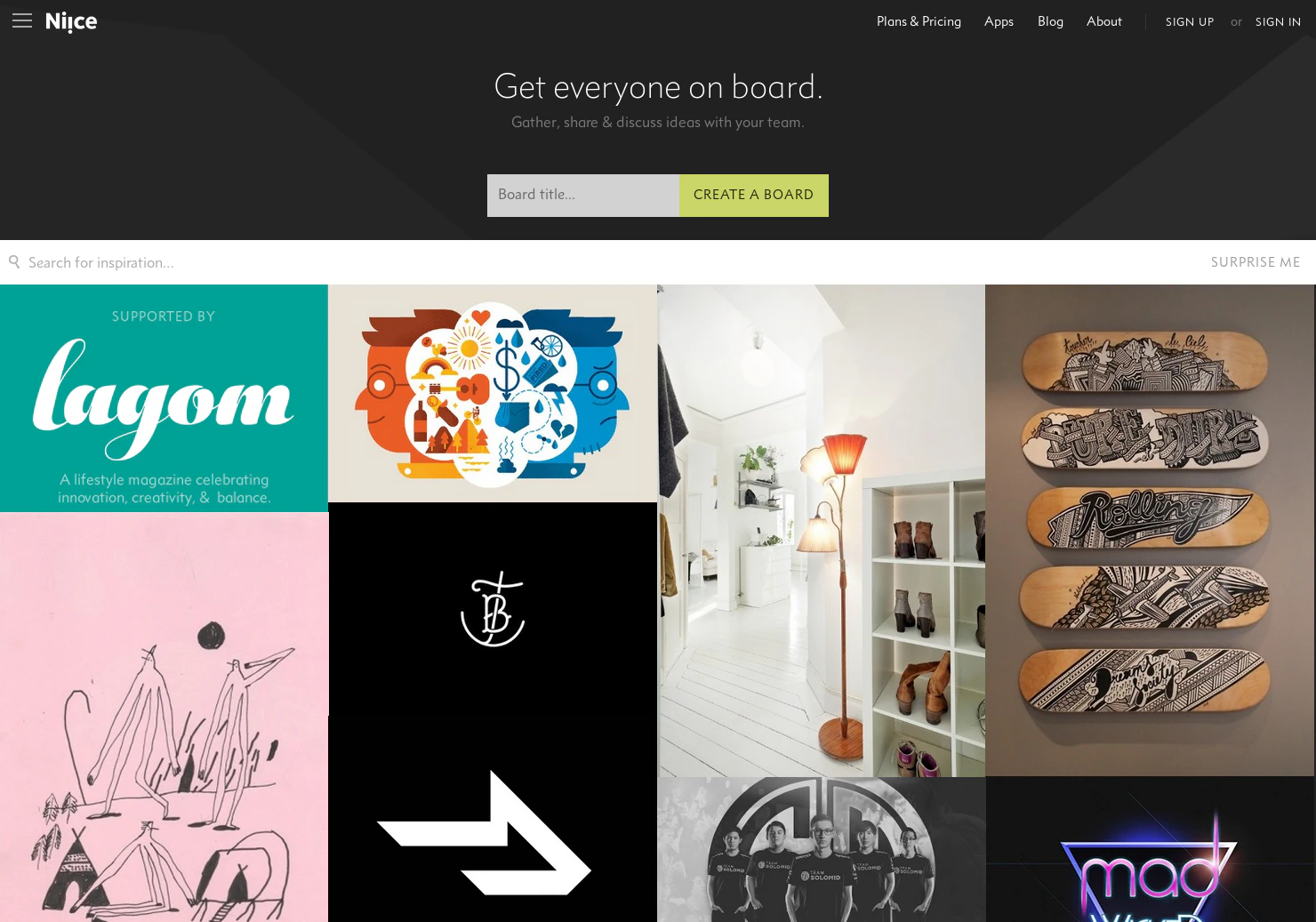Click the SIGN UP link
The image size is (1316, 922).
[x=1190, y=22]
